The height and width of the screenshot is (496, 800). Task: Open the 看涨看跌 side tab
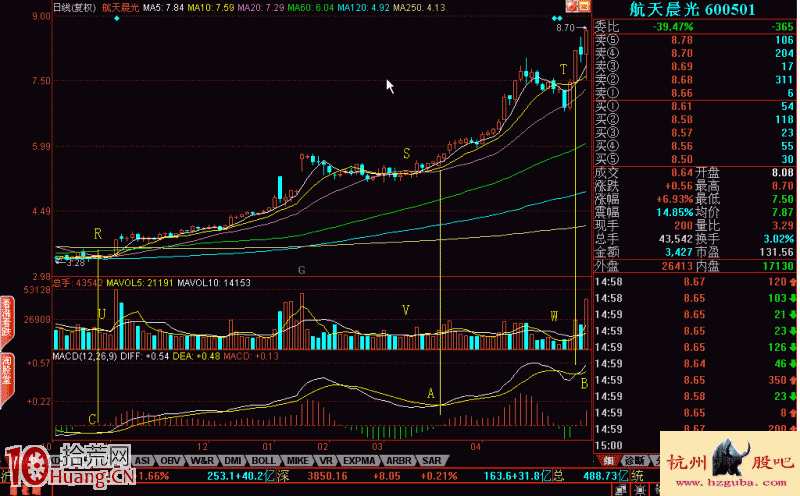pyautogui.click(x=6, y=323)
